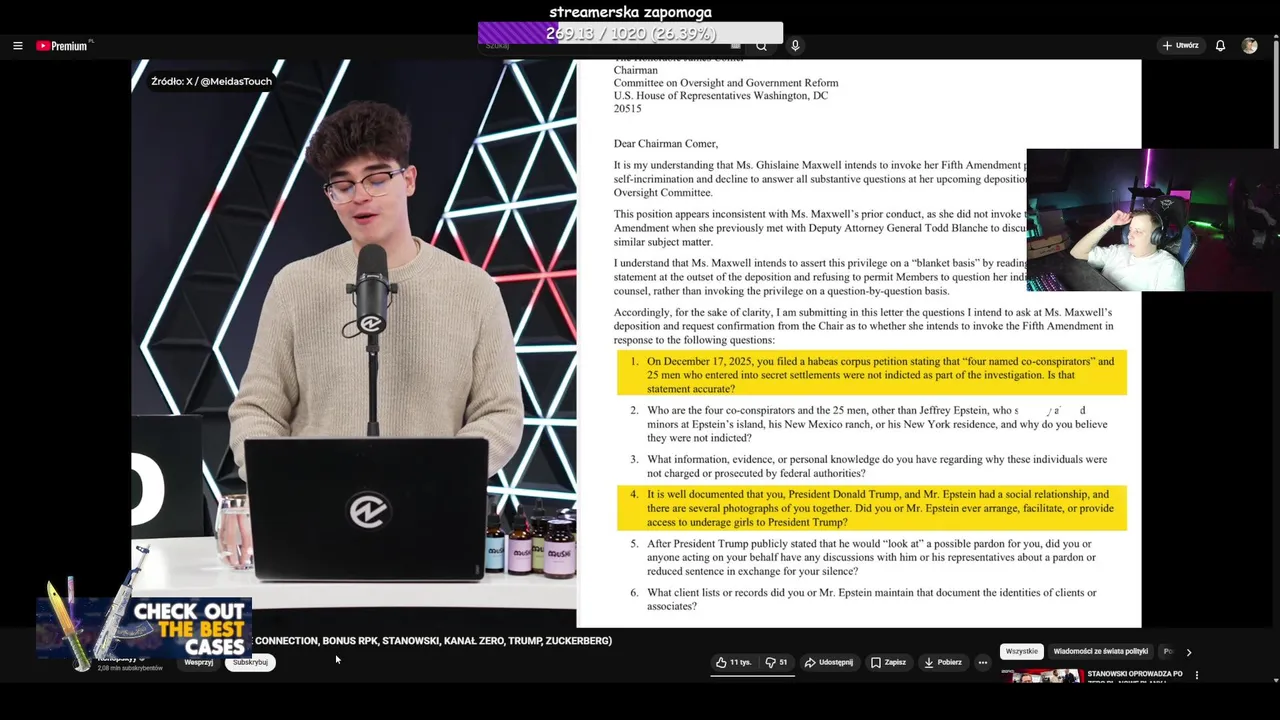Show more filter chips with right arrow
The image size is (1280, 720).
pyautogui.click(x=1188, y=652)
